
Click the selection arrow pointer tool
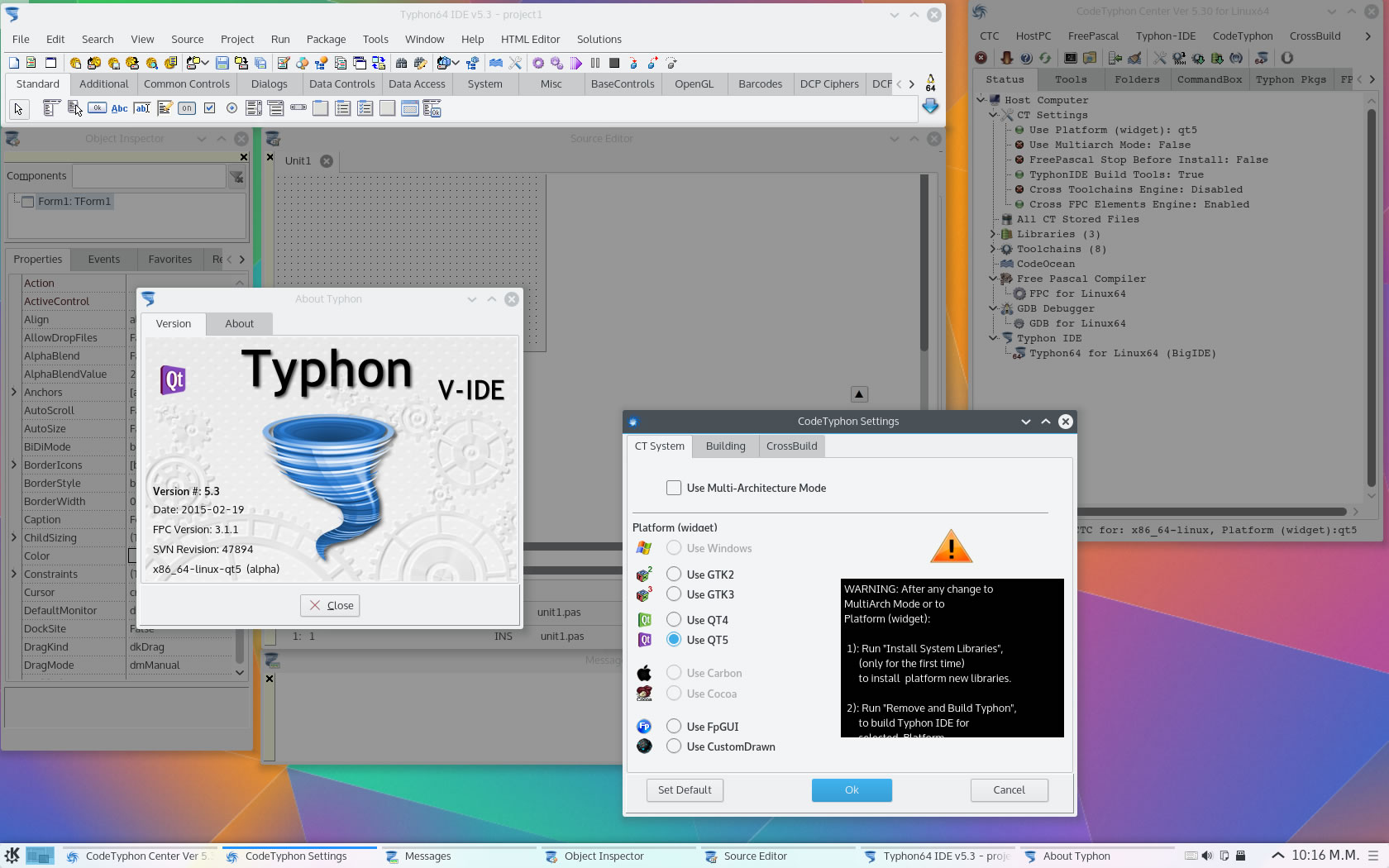pyautogui.click(x=18, y=108)
